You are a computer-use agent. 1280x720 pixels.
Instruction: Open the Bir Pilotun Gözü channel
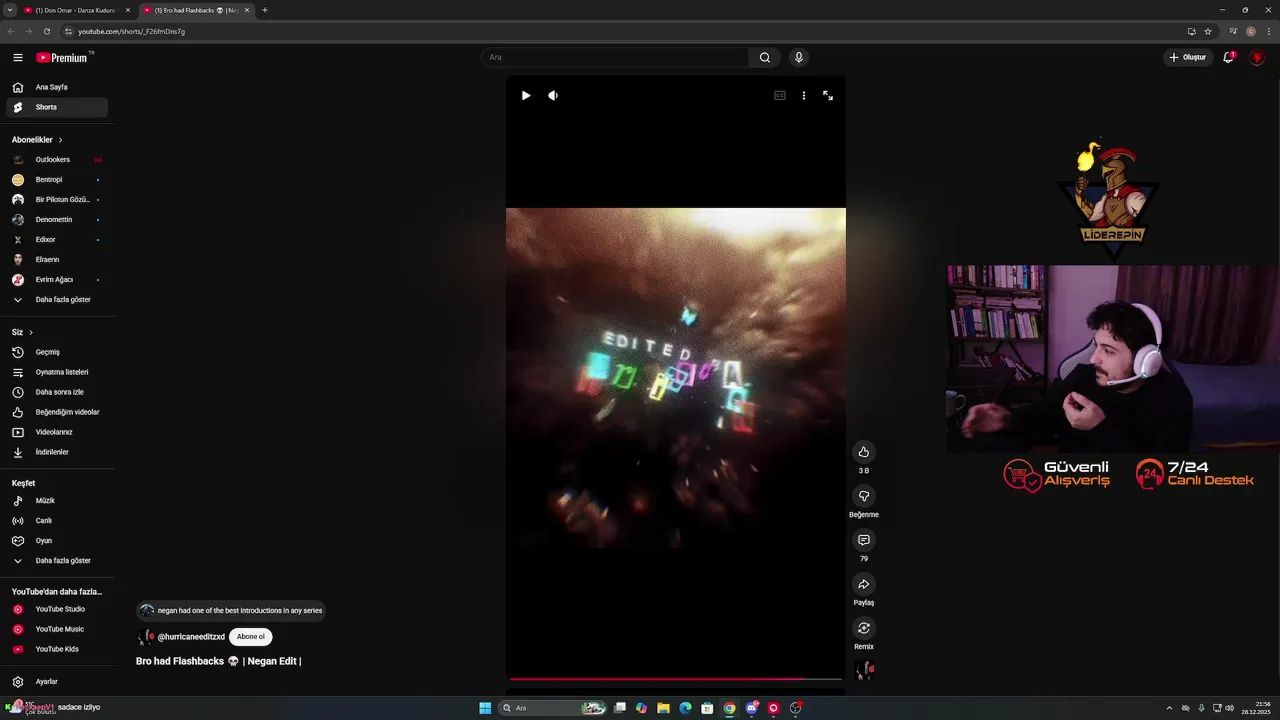57,200
